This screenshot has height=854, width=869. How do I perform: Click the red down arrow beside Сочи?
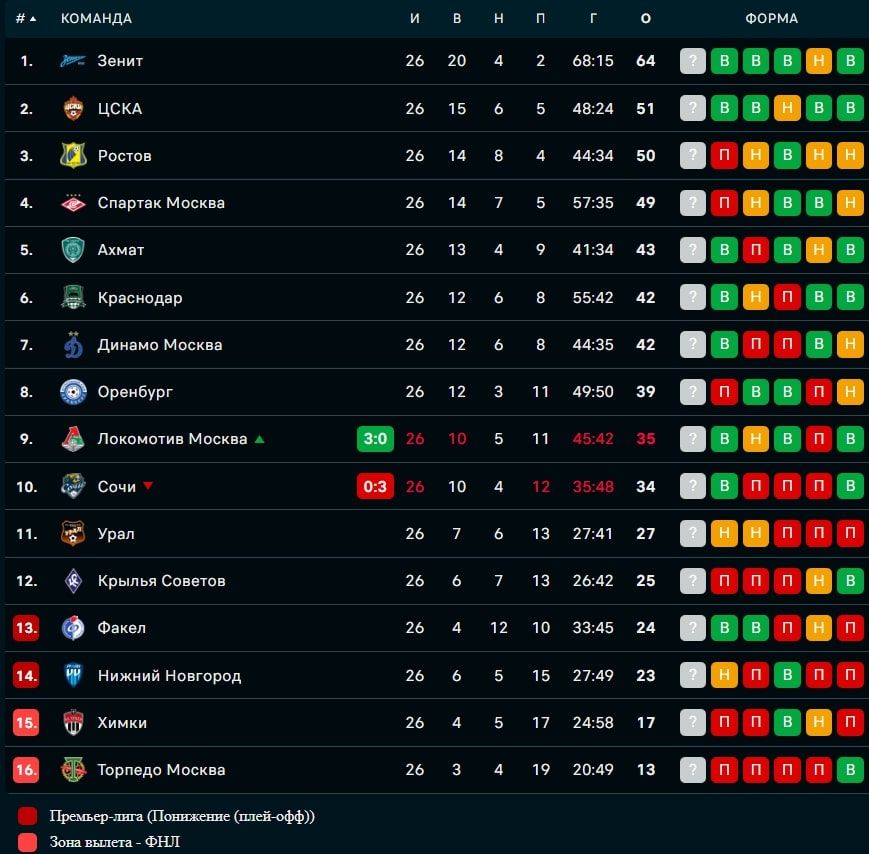(x=148, y=486)
